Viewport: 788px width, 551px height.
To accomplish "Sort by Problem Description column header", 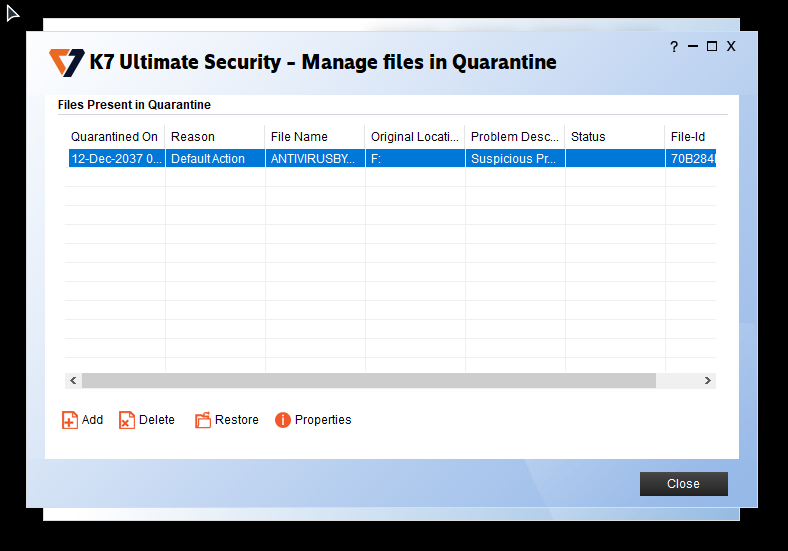I will tap(515, 137).
